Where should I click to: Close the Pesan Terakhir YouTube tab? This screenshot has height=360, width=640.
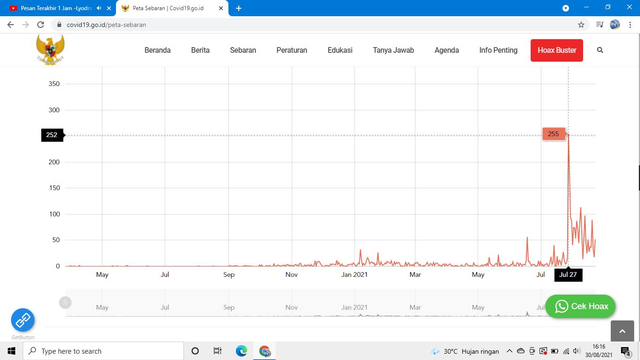tap(109, 8)
